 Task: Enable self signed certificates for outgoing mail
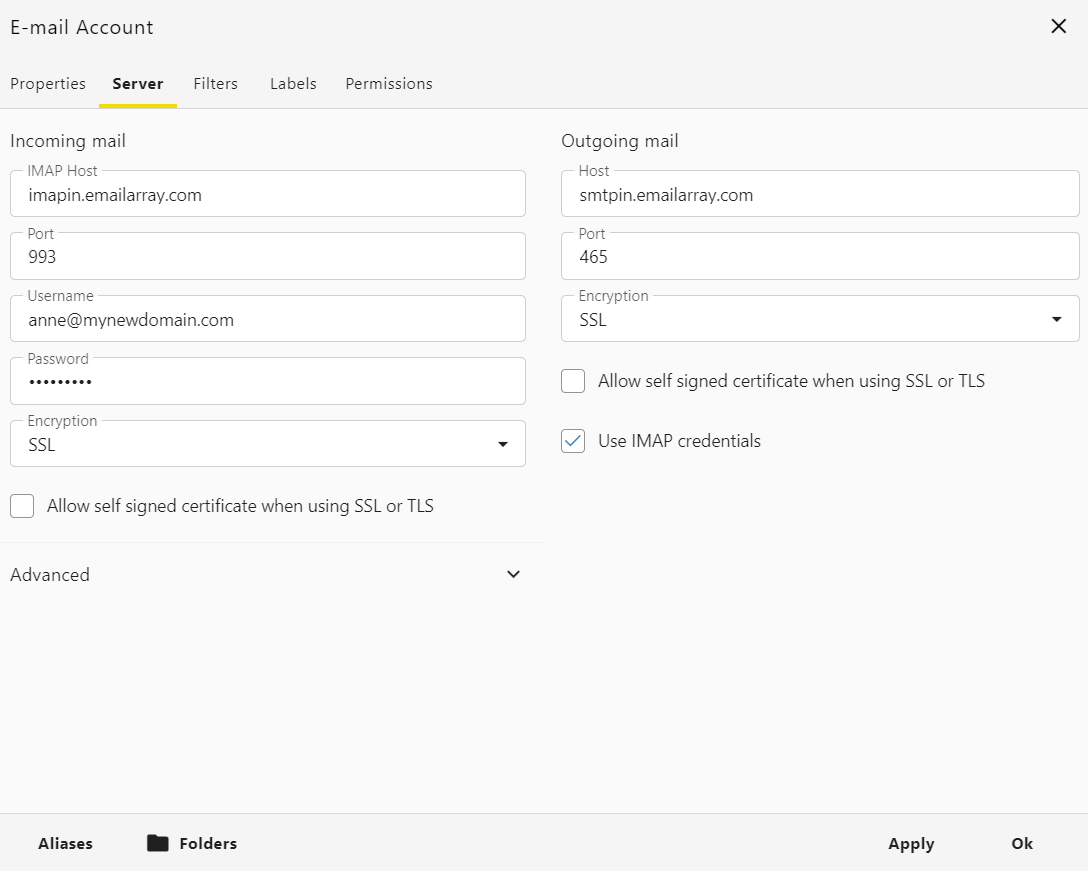coord(573,381)
